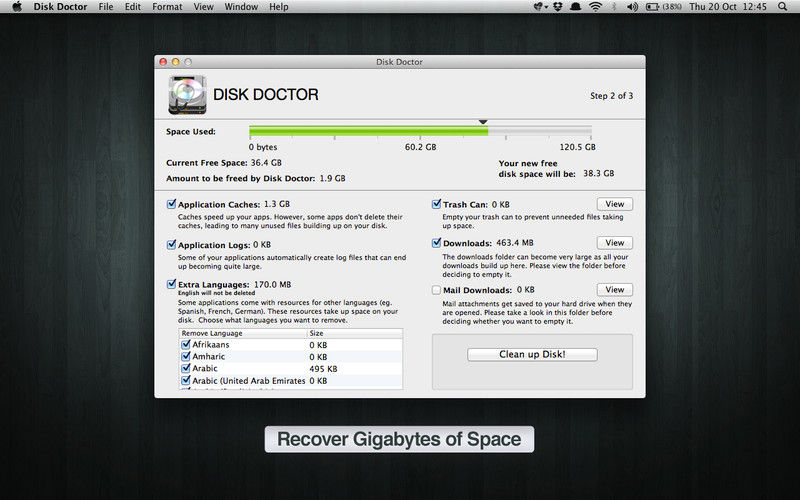This screenshot has height=500, width=800.
Task: Uncheck the Trash Can checkbox
Action: click(x=436, y=204)
